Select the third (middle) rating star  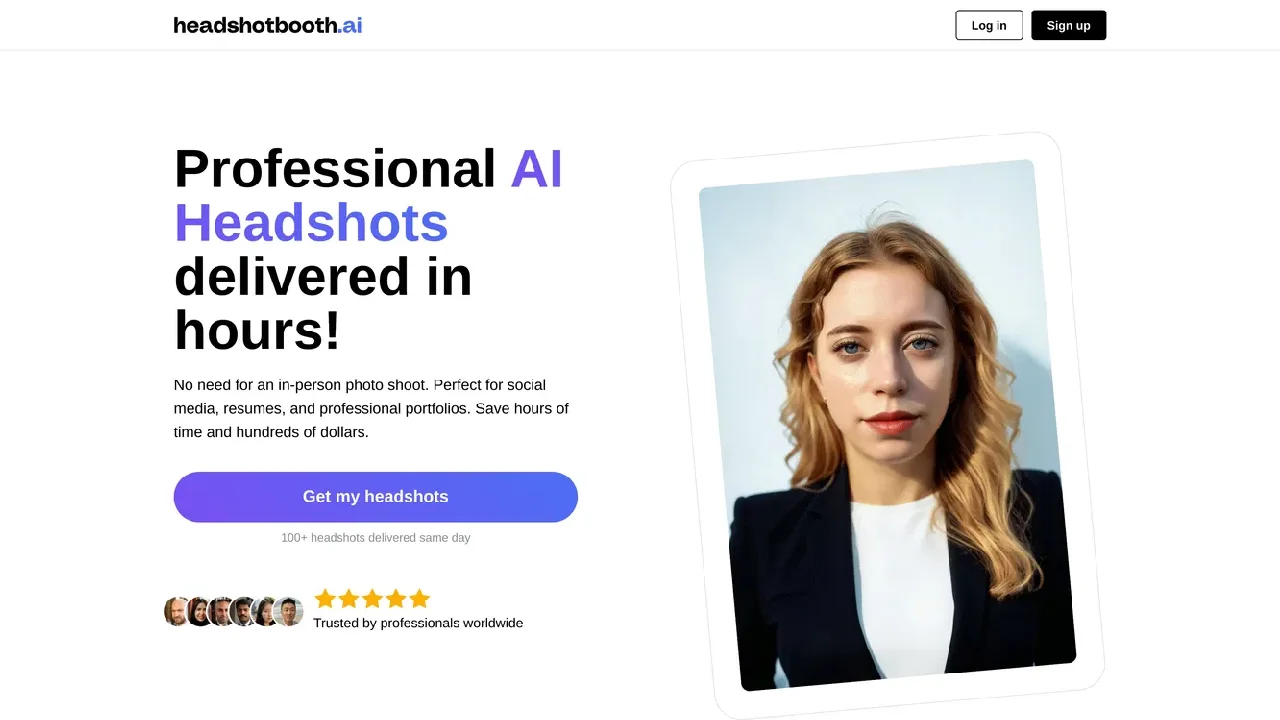[x=372, y=599]
